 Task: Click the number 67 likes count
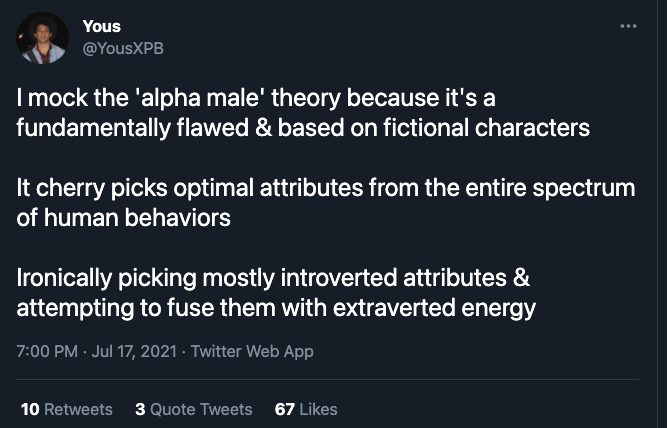click(x=285, y=409)
